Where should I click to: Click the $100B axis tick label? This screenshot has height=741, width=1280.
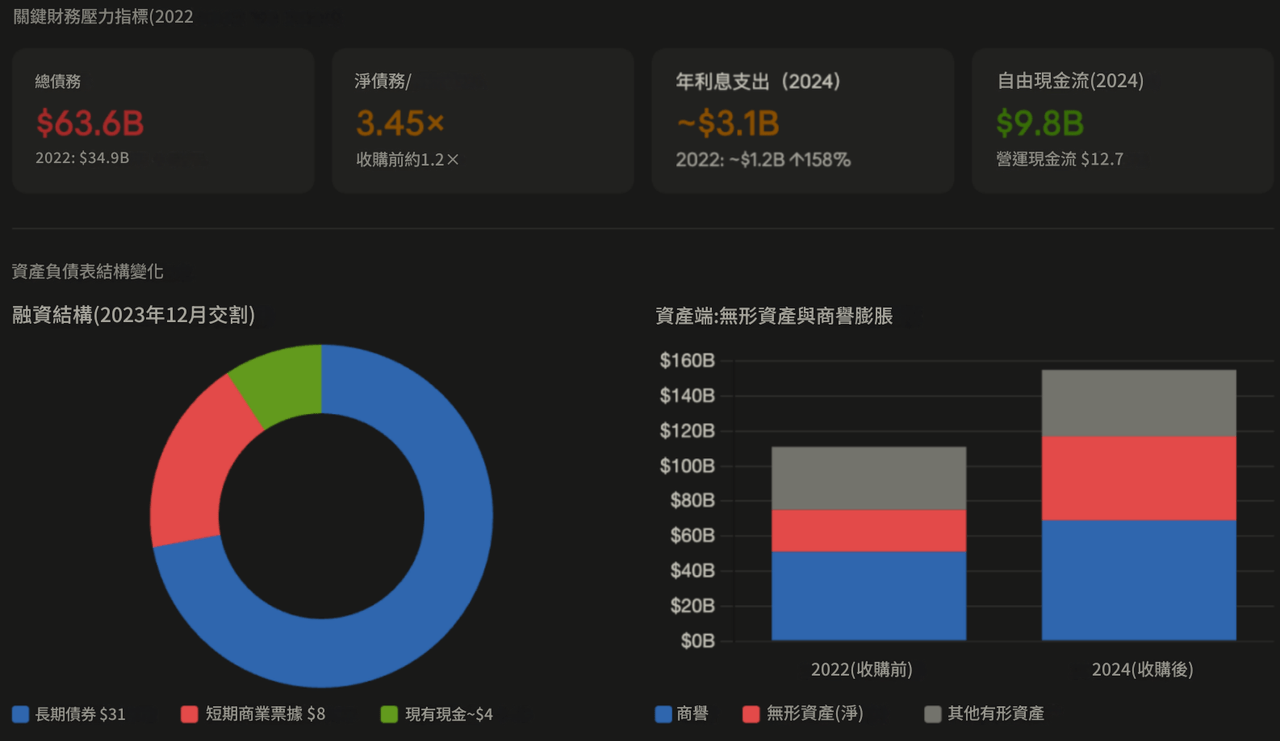687,466
